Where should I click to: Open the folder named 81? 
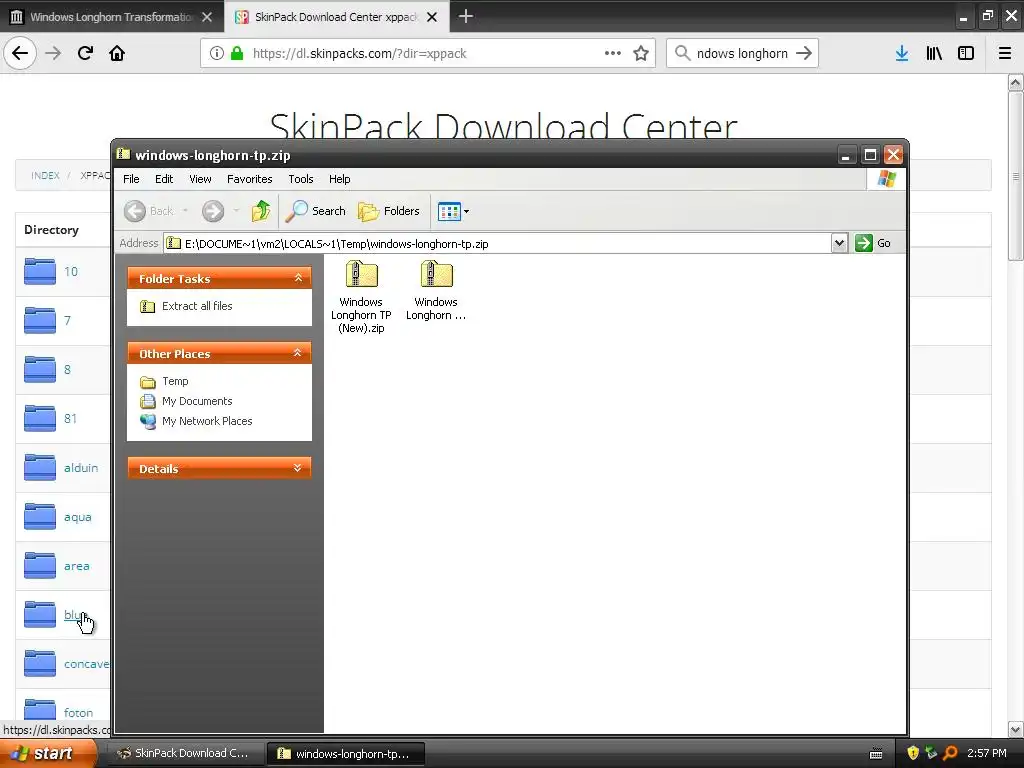coord(71,419)
